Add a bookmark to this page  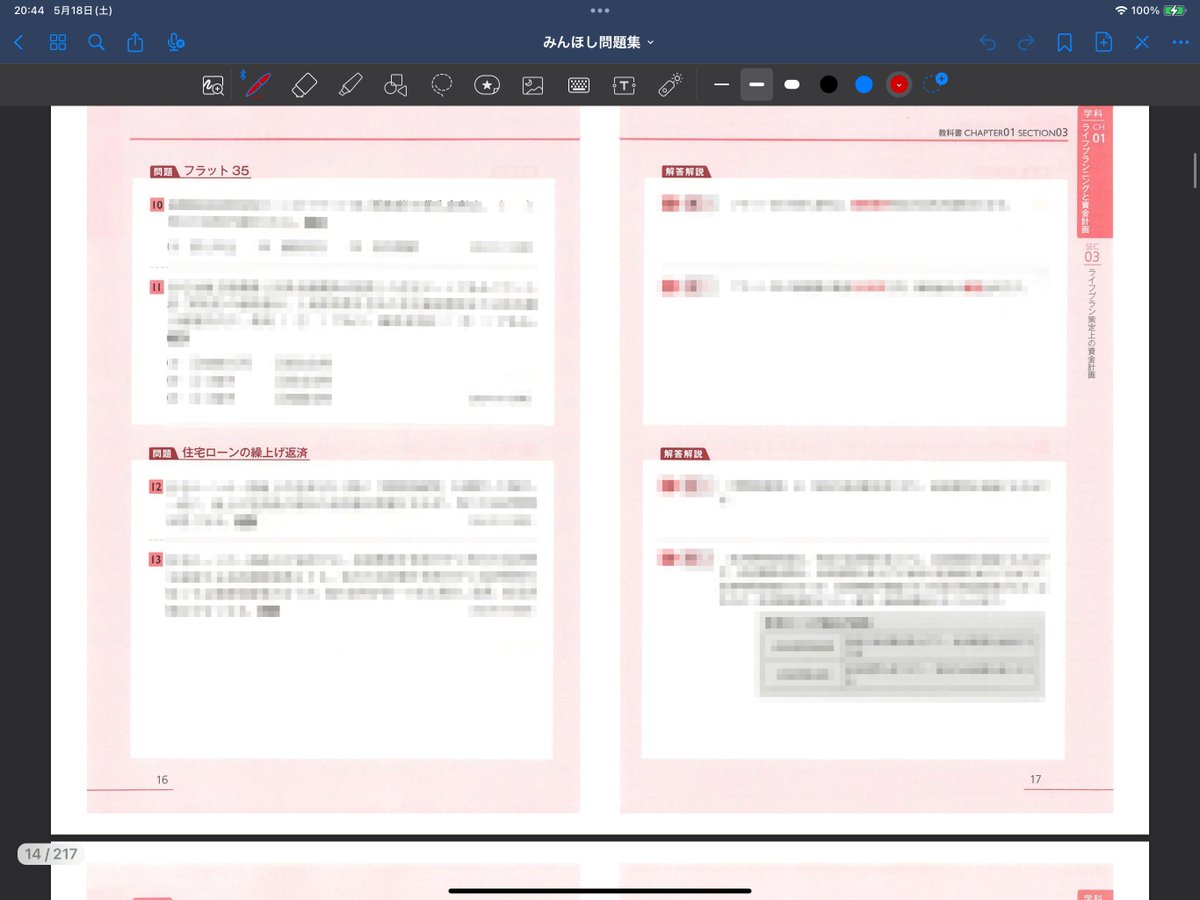coord(1064,42)
